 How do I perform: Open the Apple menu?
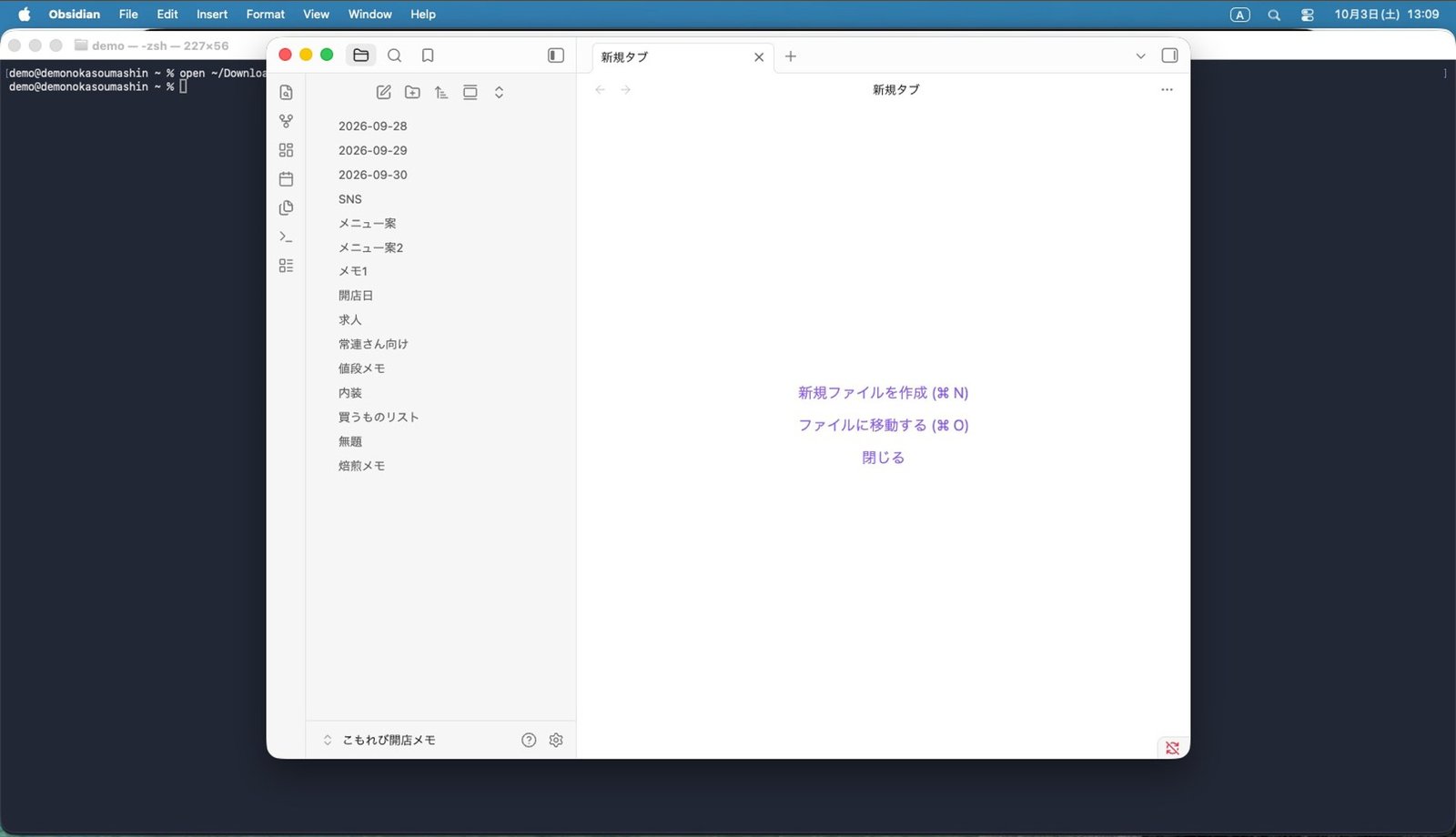click(25, 14)
